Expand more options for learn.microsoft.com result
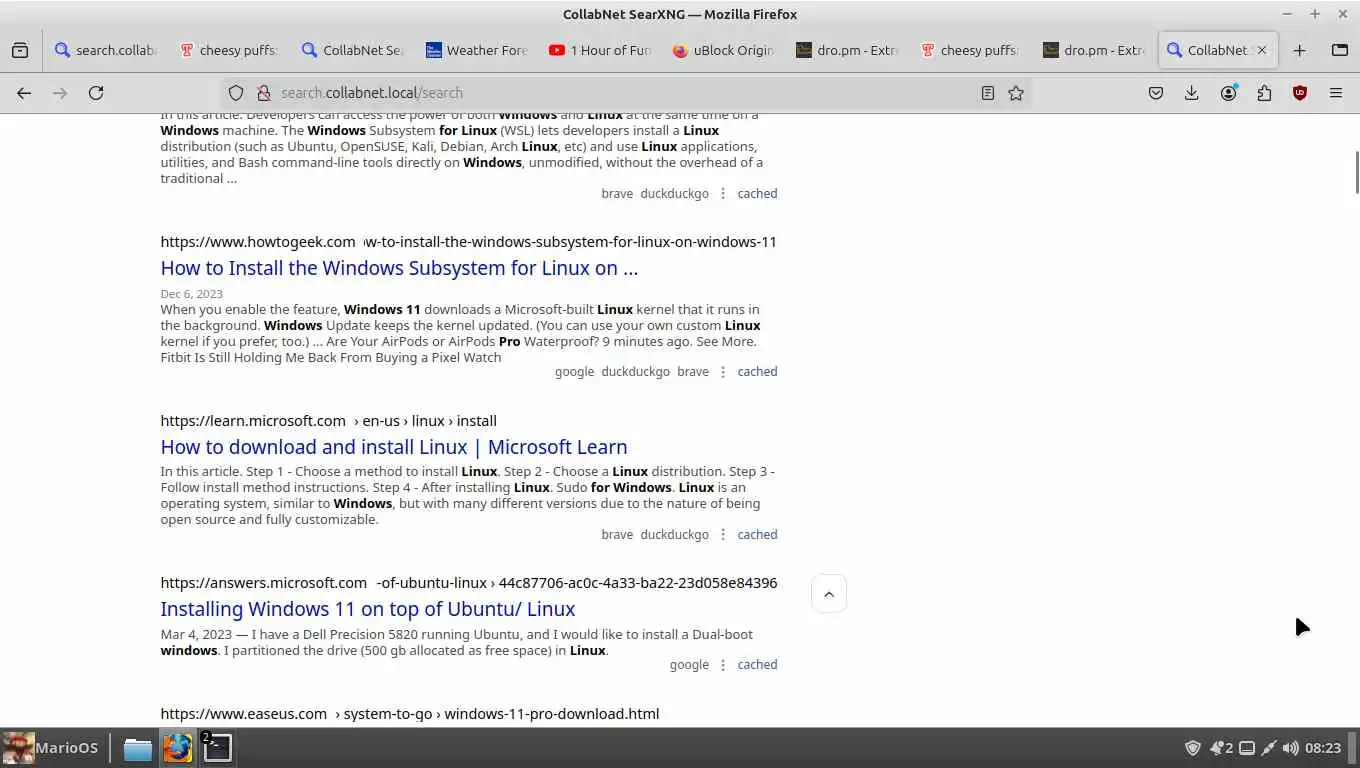Image resolution: width=1360 pixels, height=768 pixels. (x=723, y=534)
